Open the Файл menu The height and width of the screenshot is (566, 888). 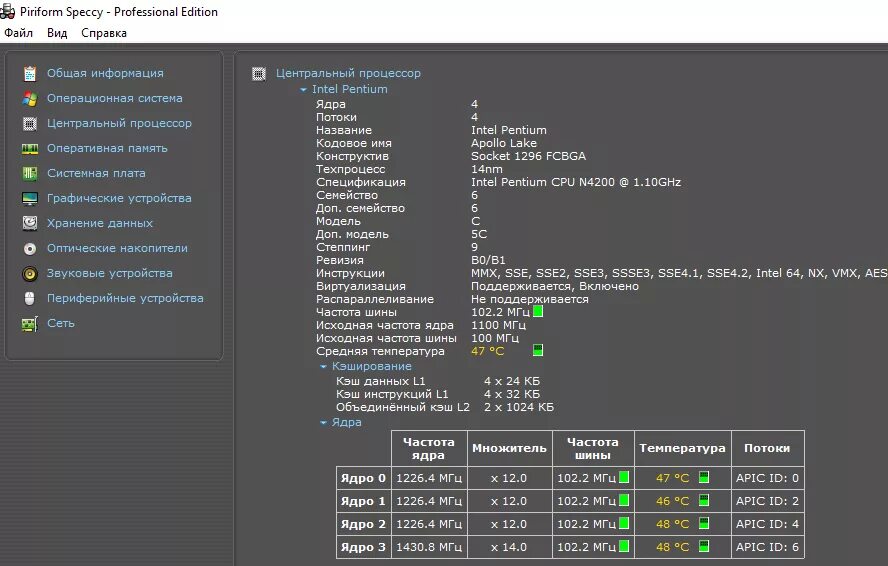18,33
